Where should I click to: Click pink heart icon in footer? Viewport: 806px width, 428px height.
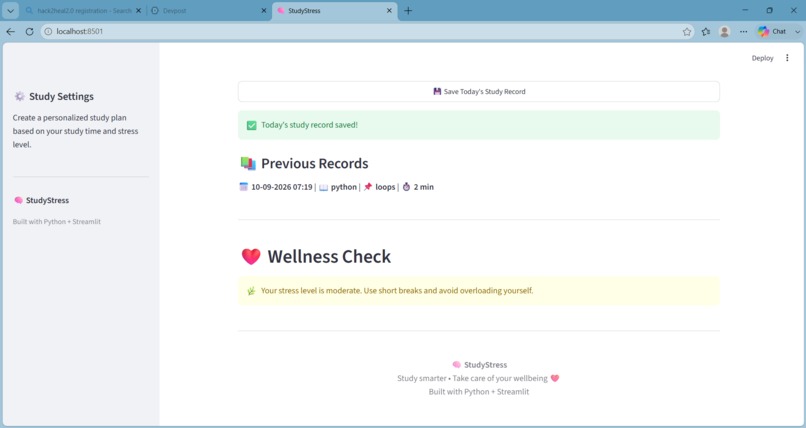(x=555, y=378)
